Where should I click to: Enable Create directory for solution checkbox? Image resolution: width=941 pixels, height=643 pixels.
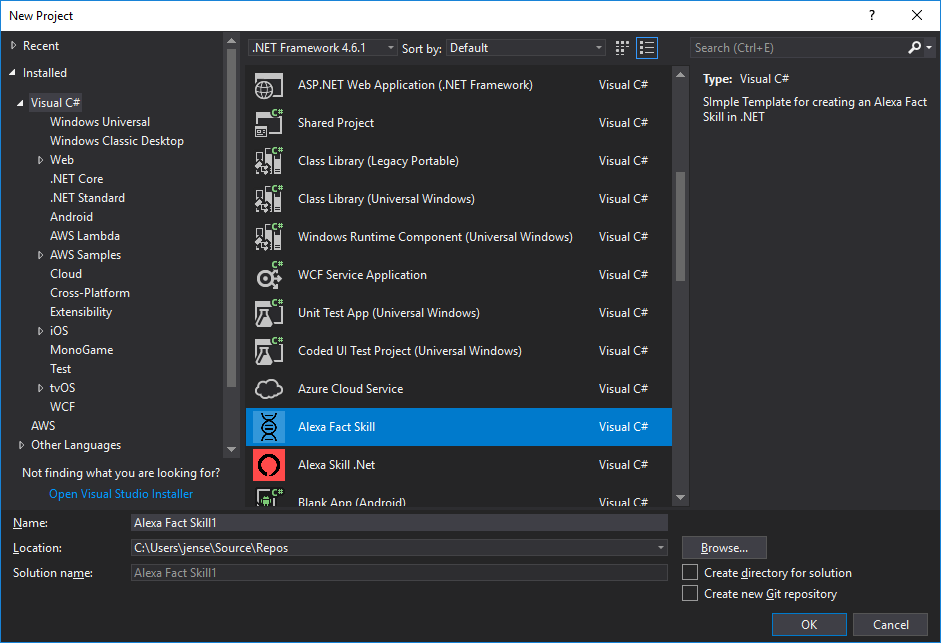(690, 573)
